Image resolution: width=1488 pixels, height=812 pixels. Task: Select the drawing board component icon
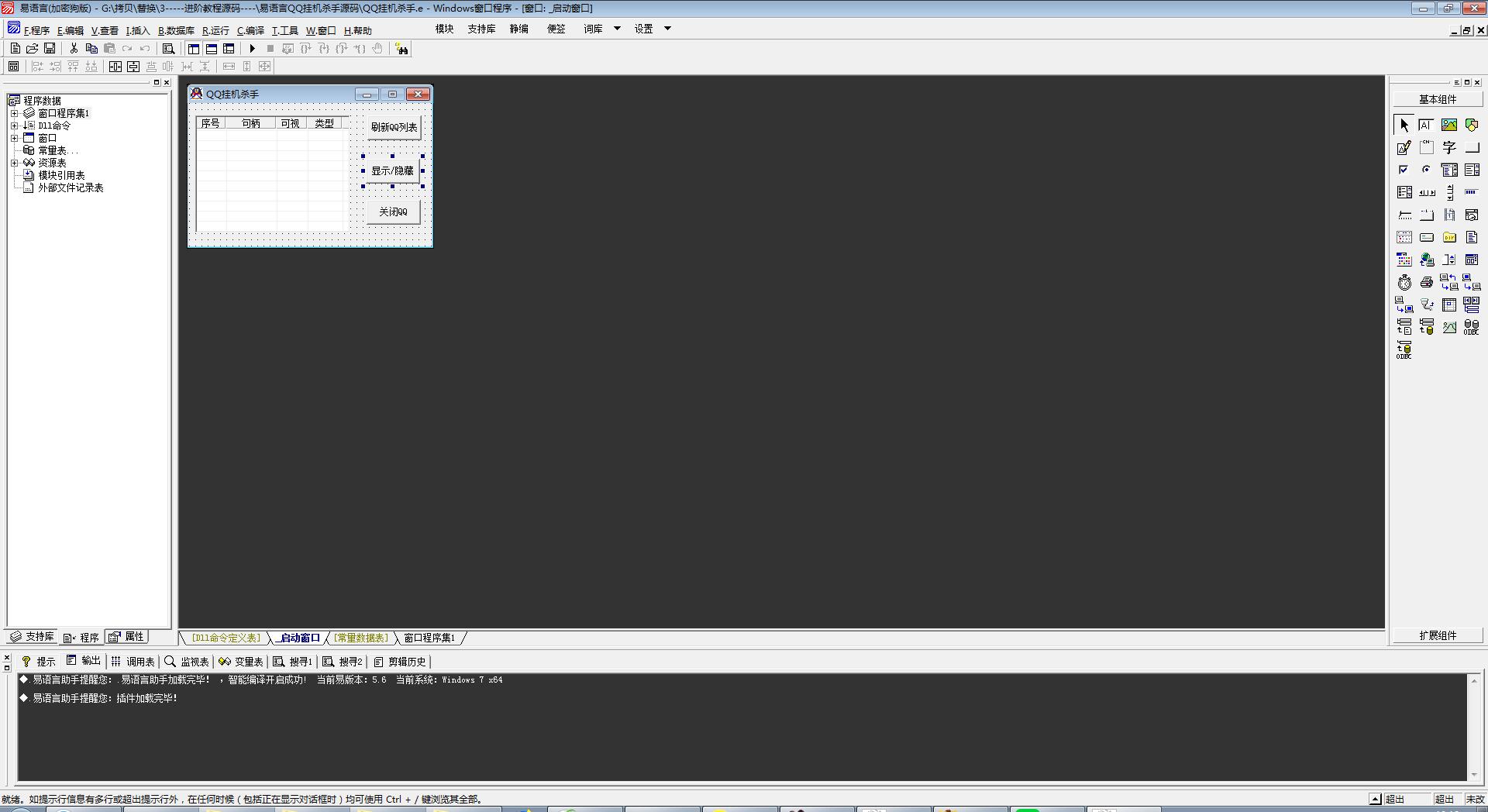[x=1404, y=147]
